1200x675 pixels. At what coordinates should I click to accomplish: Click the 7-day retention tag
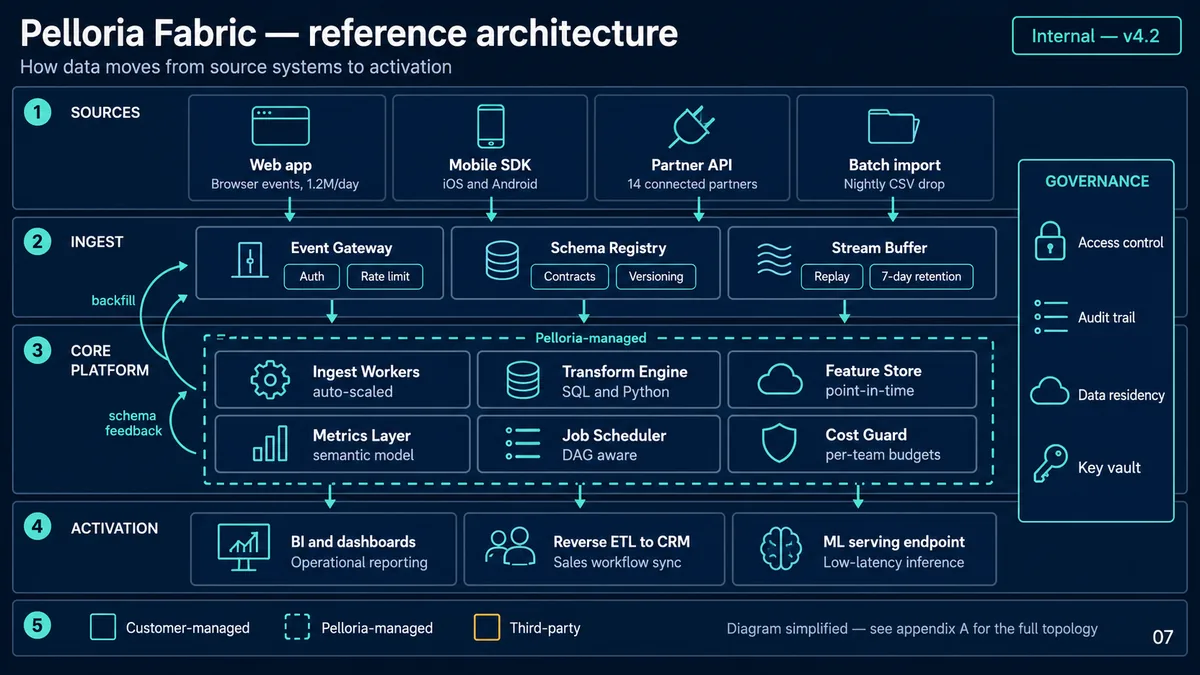[x=921, y=277]
